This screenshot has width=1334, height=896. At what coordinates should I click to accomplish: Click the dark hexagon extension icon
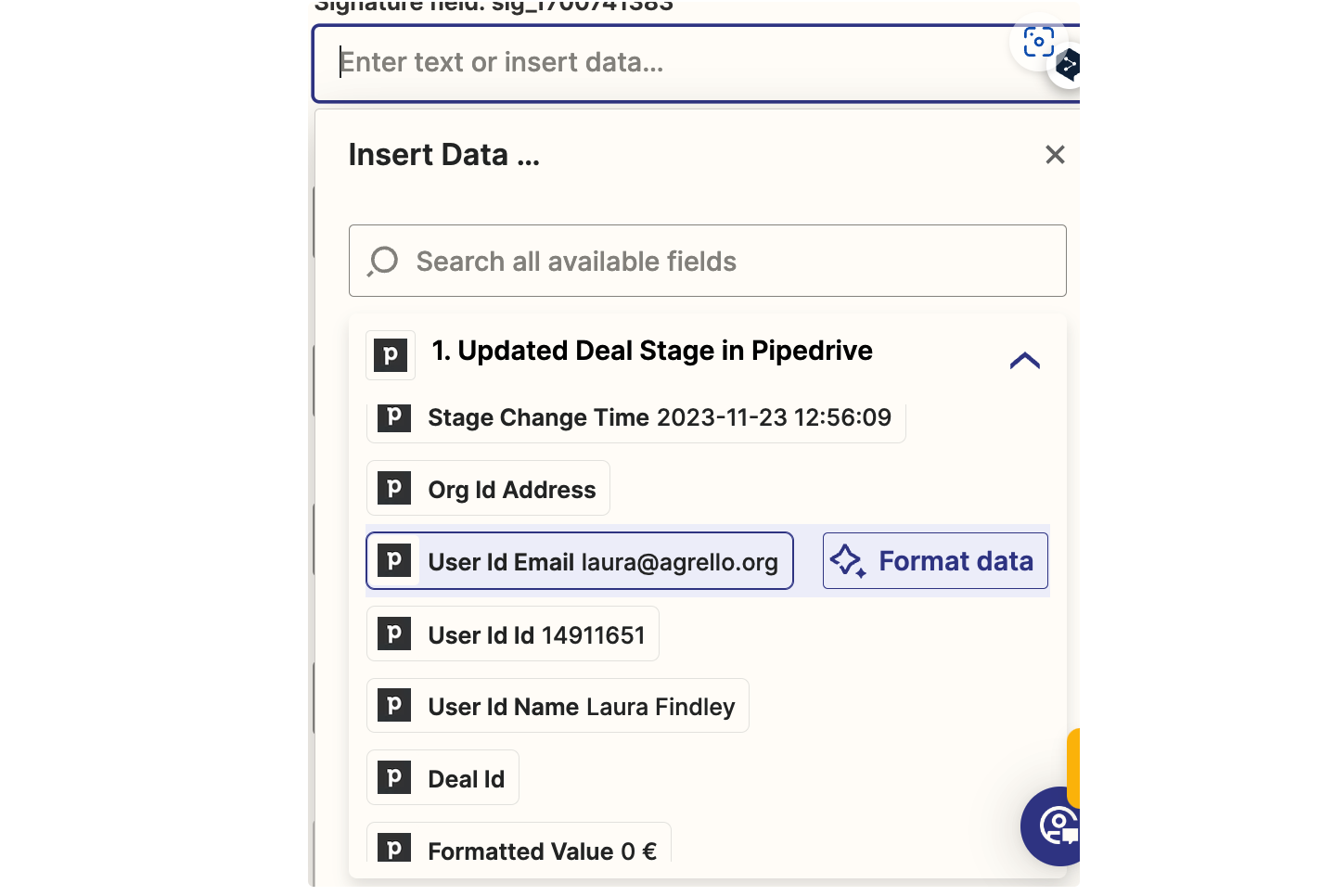pos(1068,65)
